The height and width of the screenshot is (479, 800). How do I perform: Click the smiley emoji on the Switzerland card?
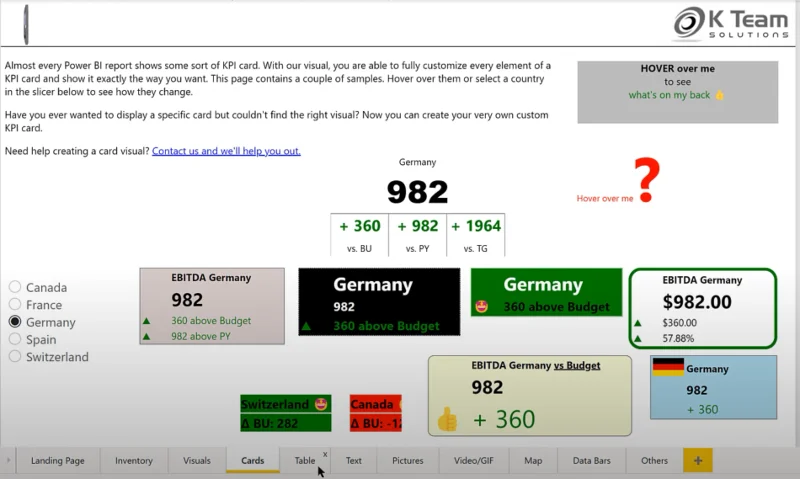click(321, 404)
